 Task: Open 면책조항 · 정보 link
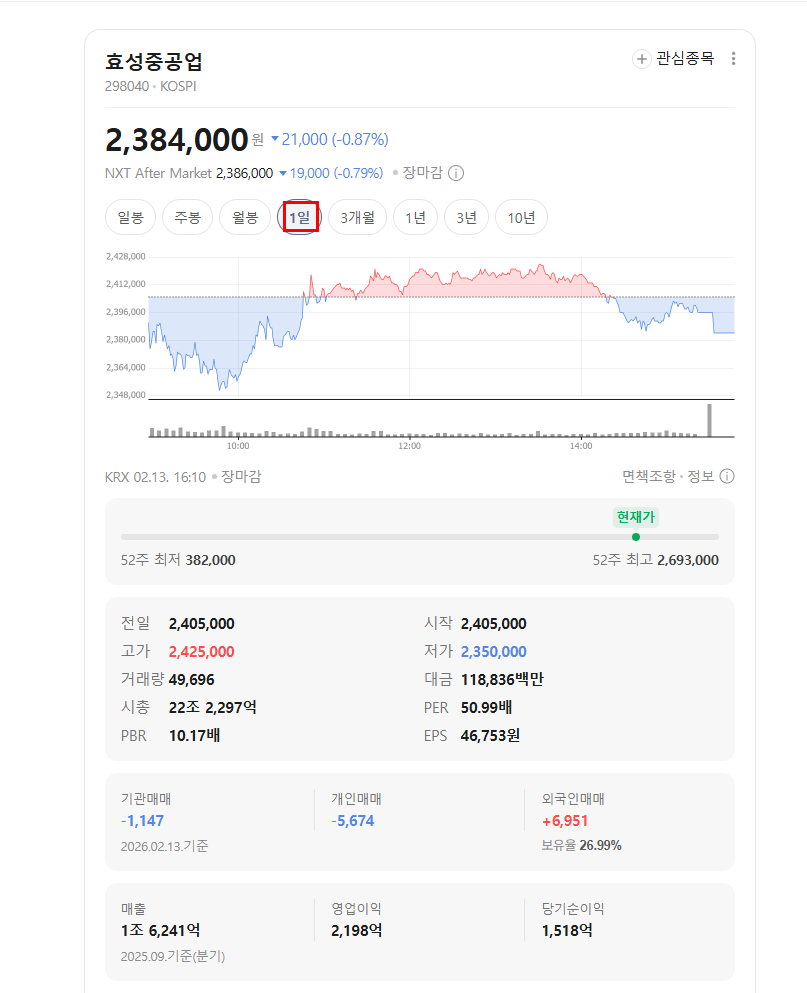point(668,476)
